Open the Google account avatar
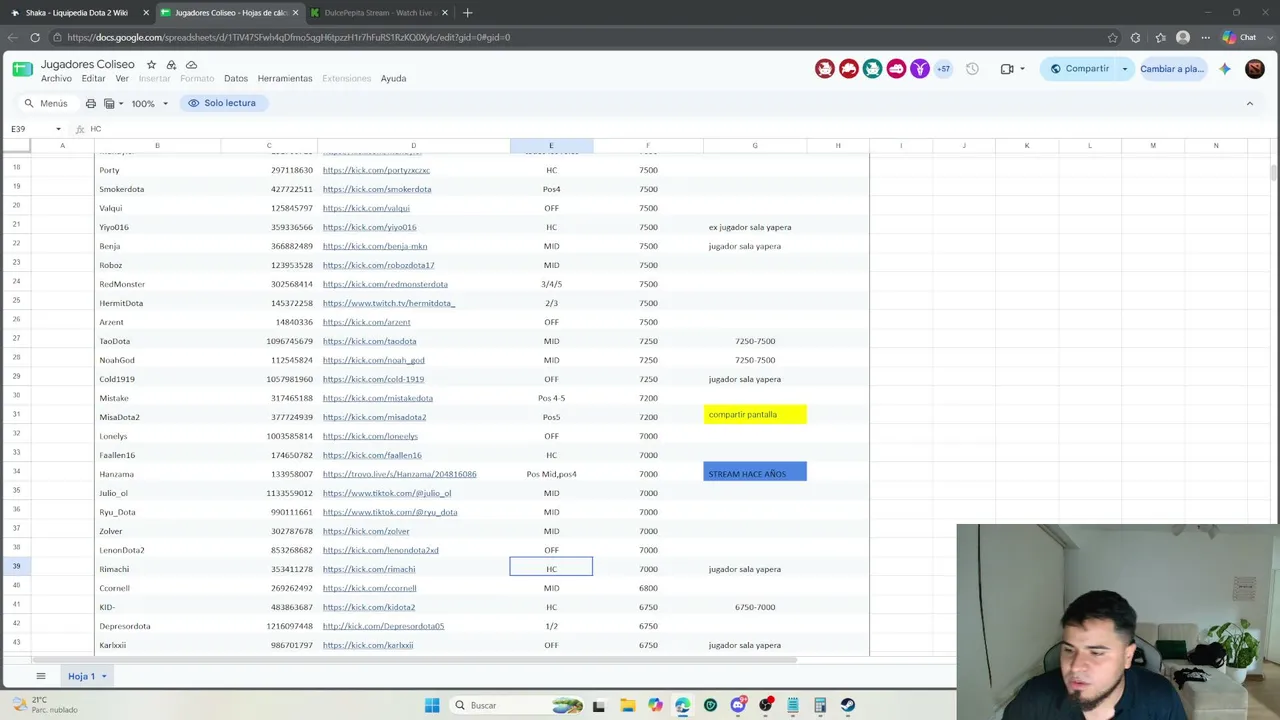Screen dimensions: 1280x720 [x=1255, y=69]
